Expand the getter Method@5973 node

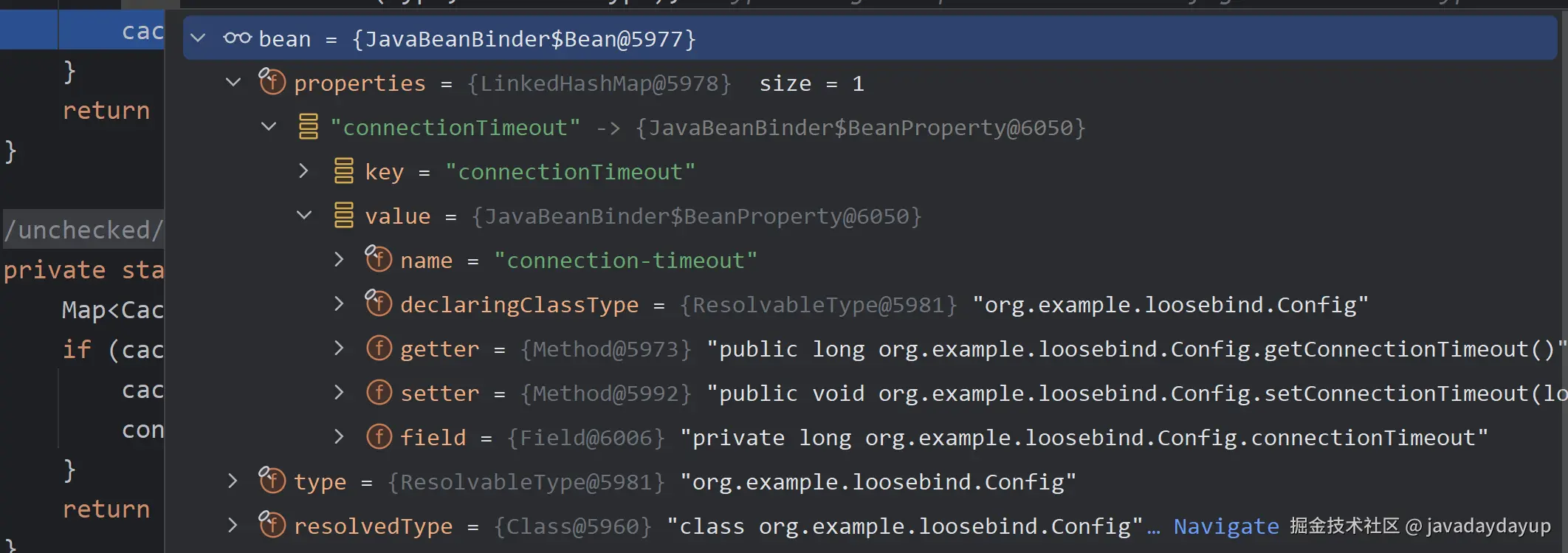coord(339,348)
